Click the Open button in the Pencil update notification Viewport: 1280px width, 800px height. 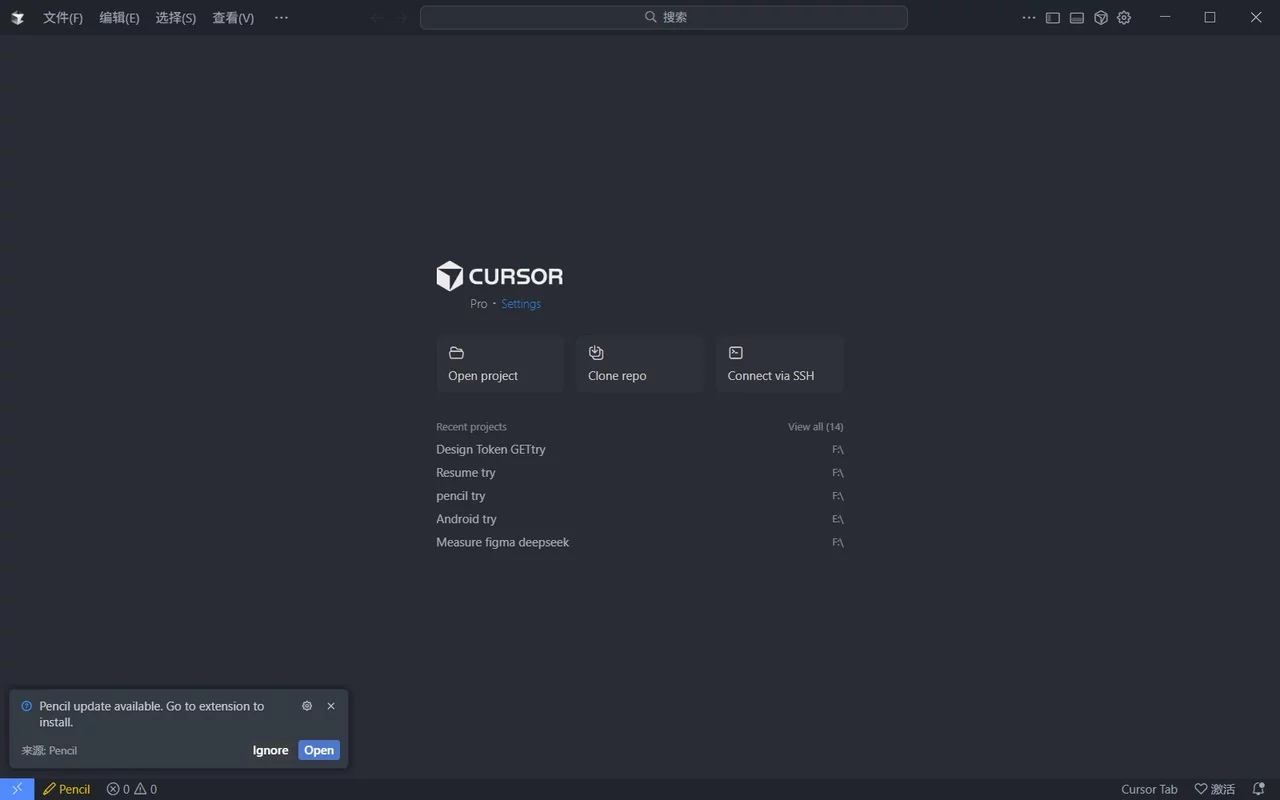click(x=318, y=749)
